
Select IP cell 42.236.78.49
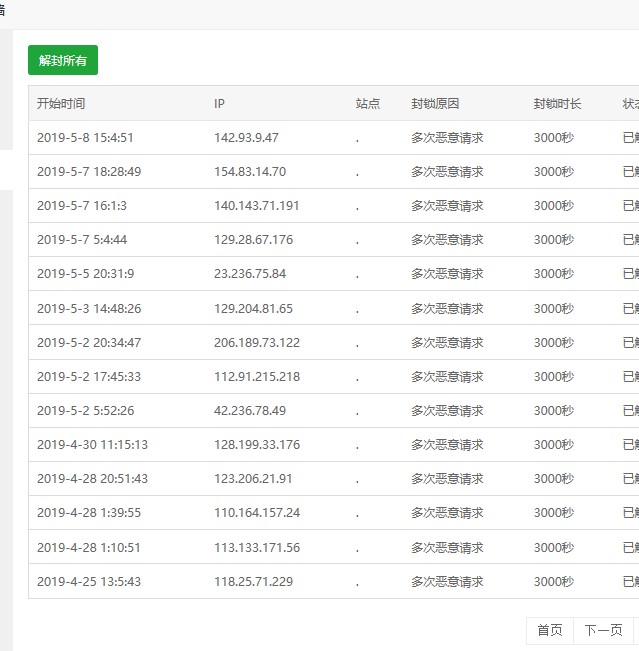pos(250,411)
